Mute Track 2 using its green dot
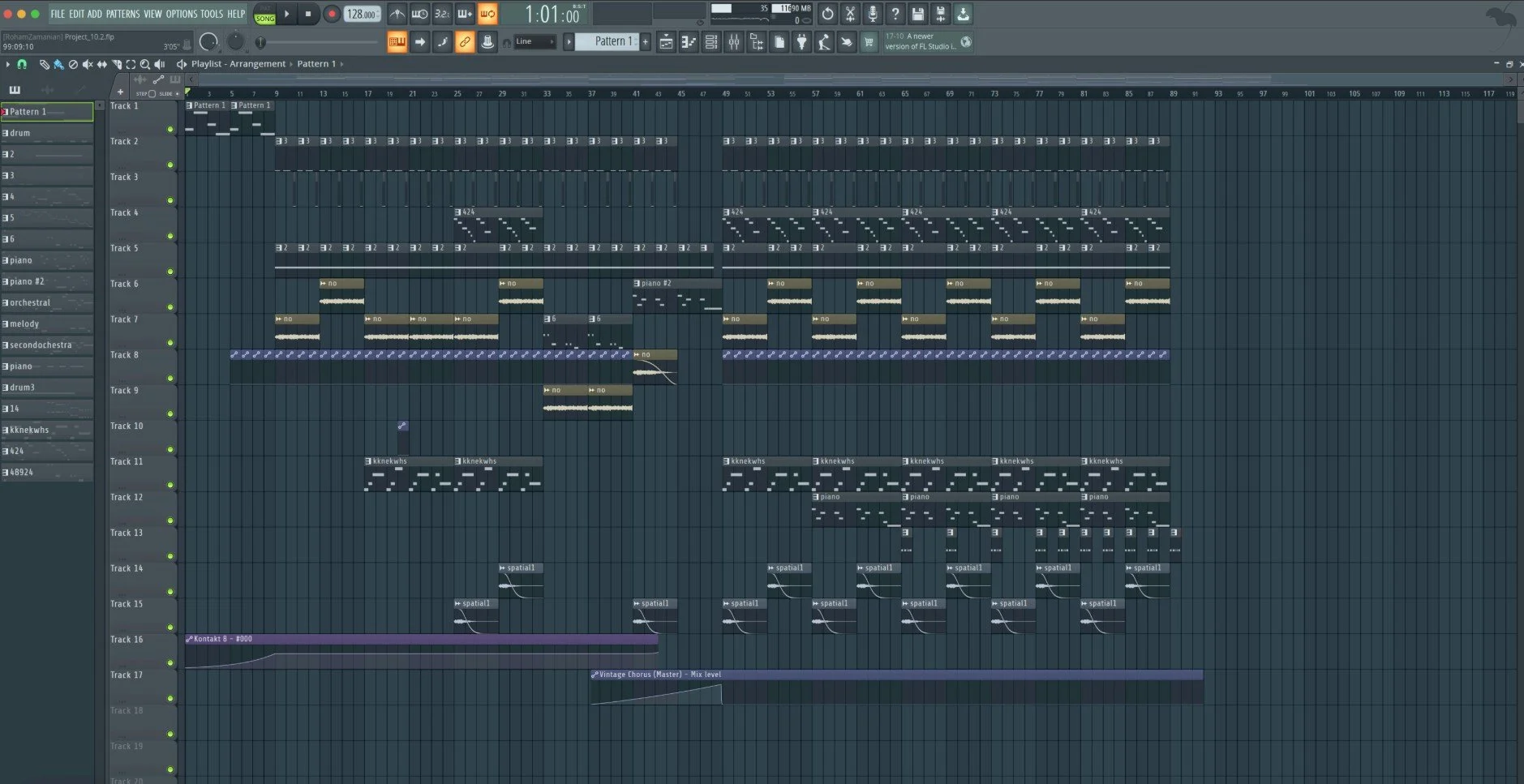The image size is (1524, 784). [170, 165]
